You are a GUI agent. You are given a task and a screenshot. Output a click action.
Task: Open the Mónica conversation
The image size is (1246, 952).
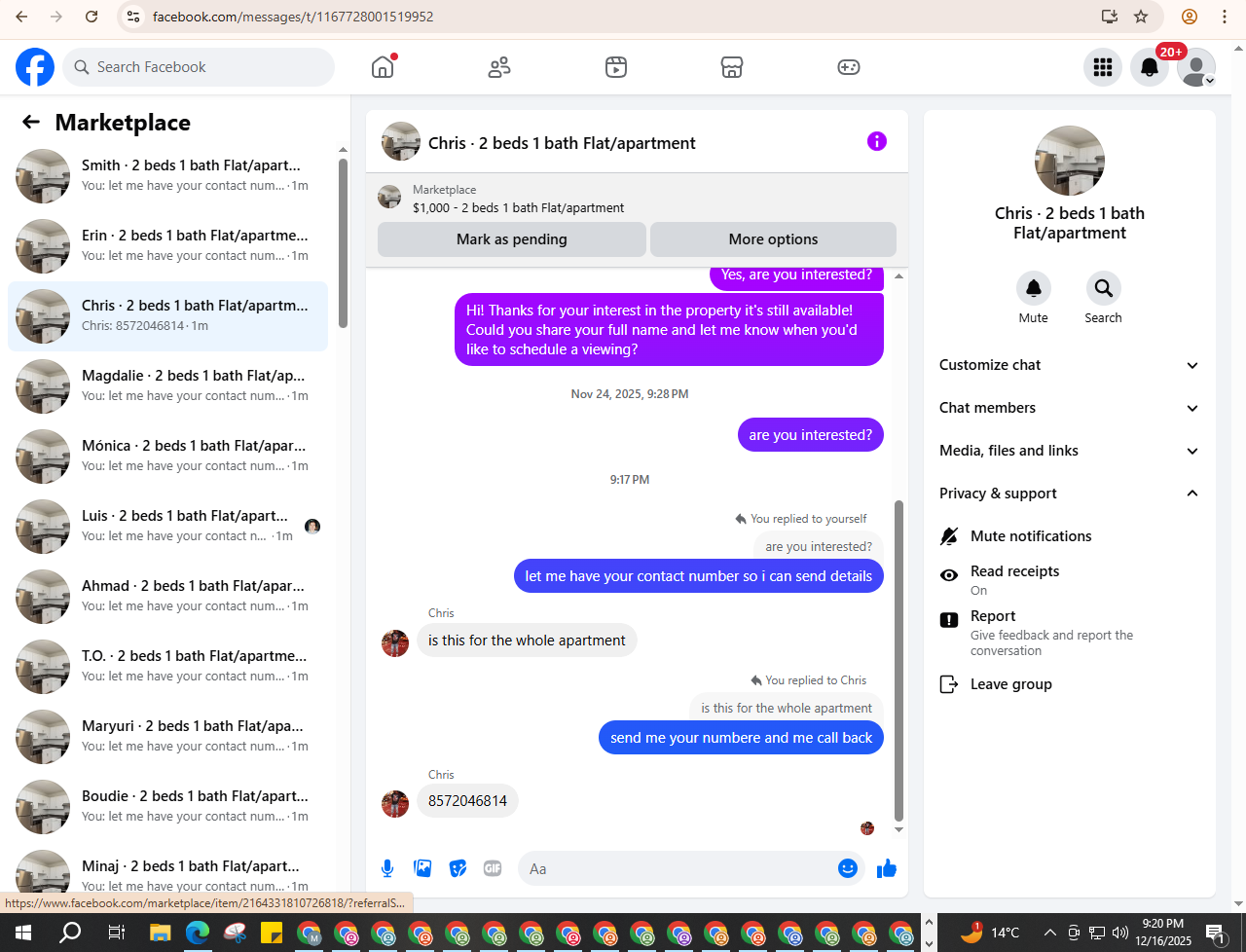coord(167,457)
